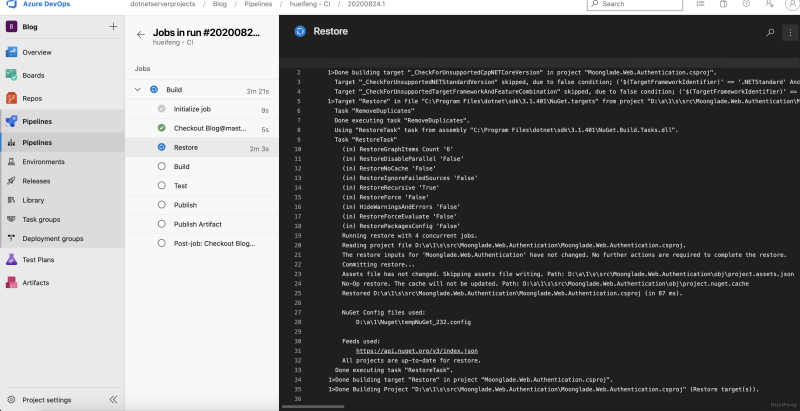Screen dimensions: 800x411
Task: Select the Build job row
Action: [x=202, y=90]
